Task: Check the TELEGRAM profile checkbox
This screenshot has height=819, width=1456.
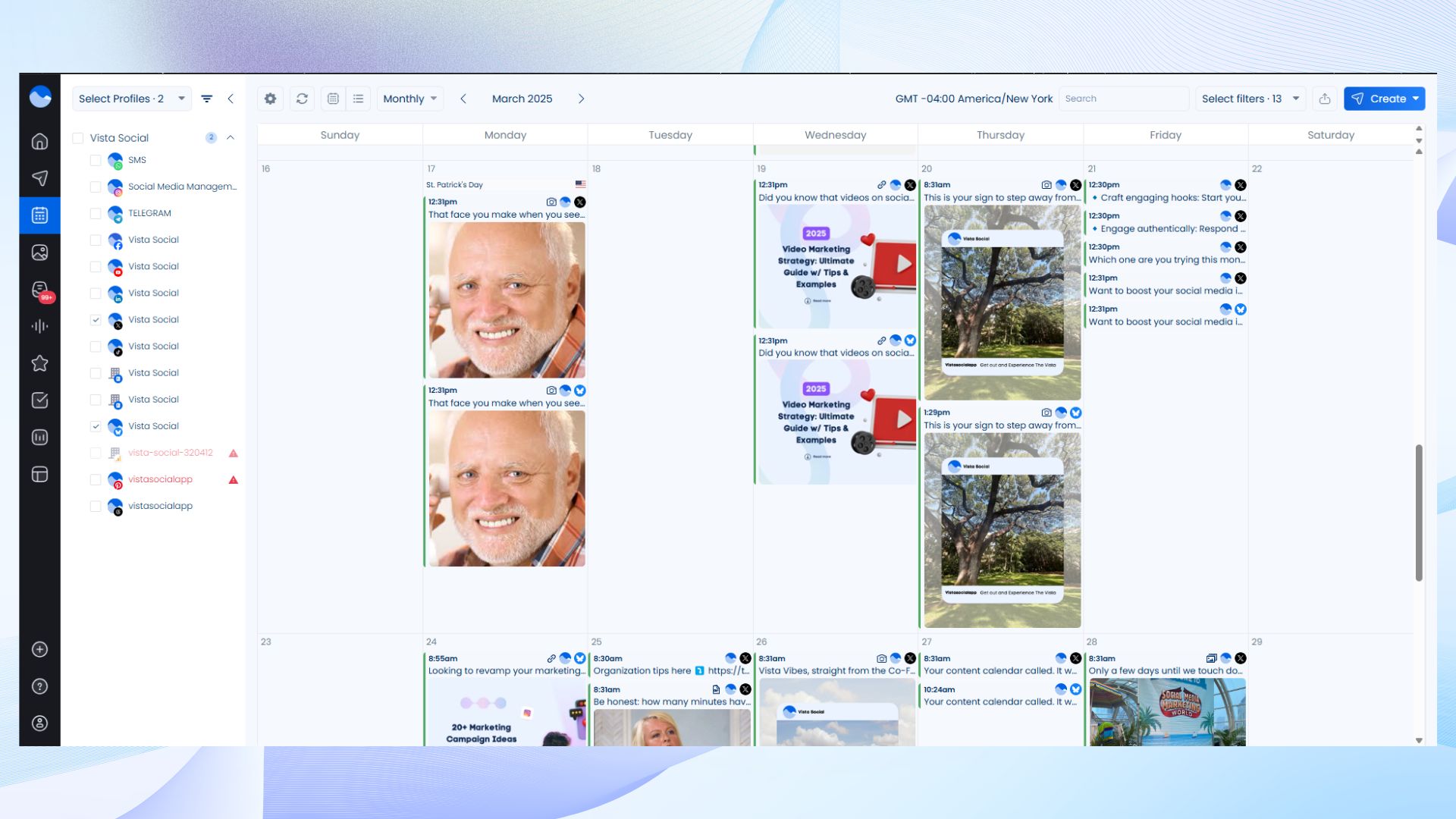Action: [96, 214]
